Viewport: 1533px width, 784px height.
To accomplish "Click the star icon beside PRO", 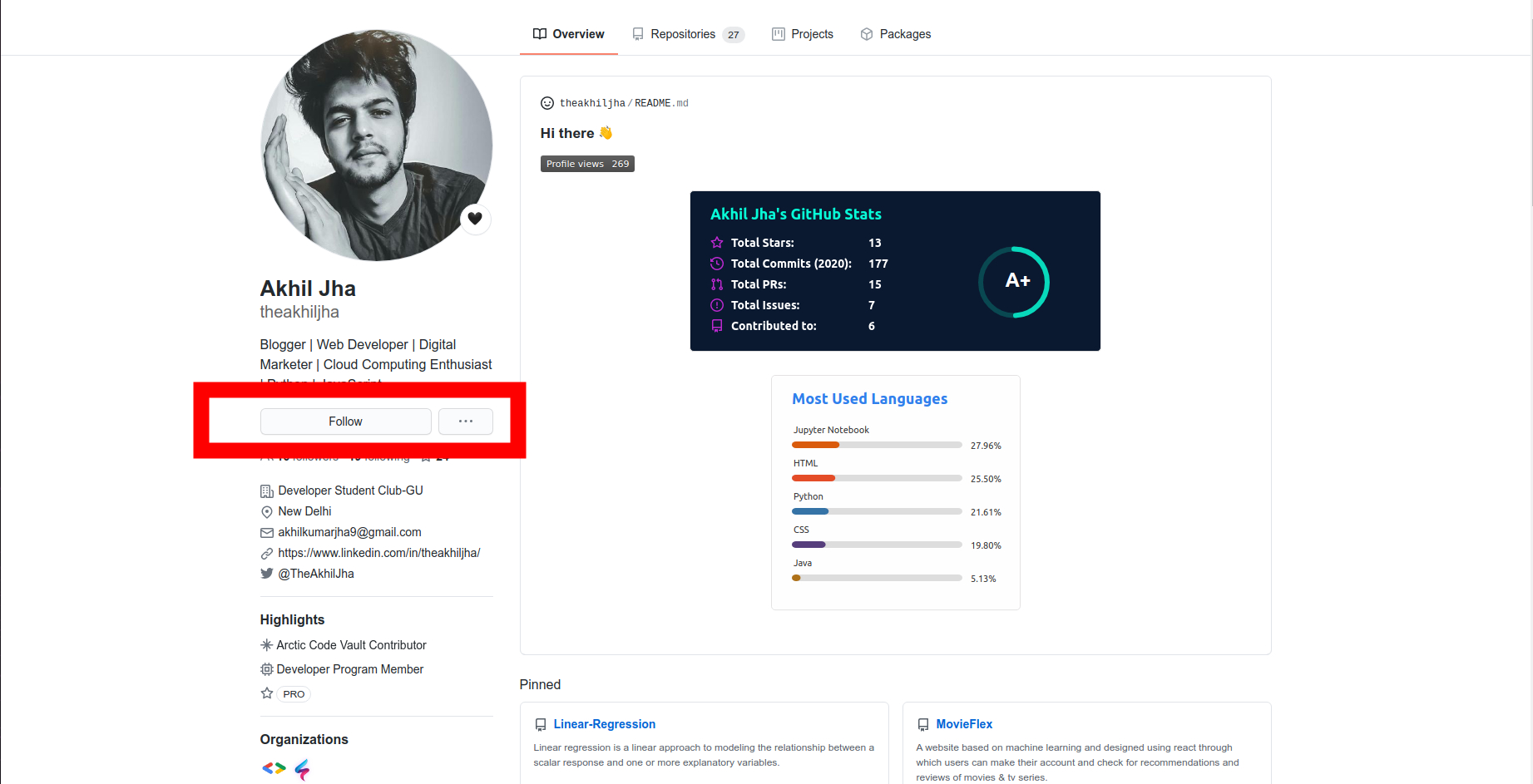I will (x=267, y=693).
